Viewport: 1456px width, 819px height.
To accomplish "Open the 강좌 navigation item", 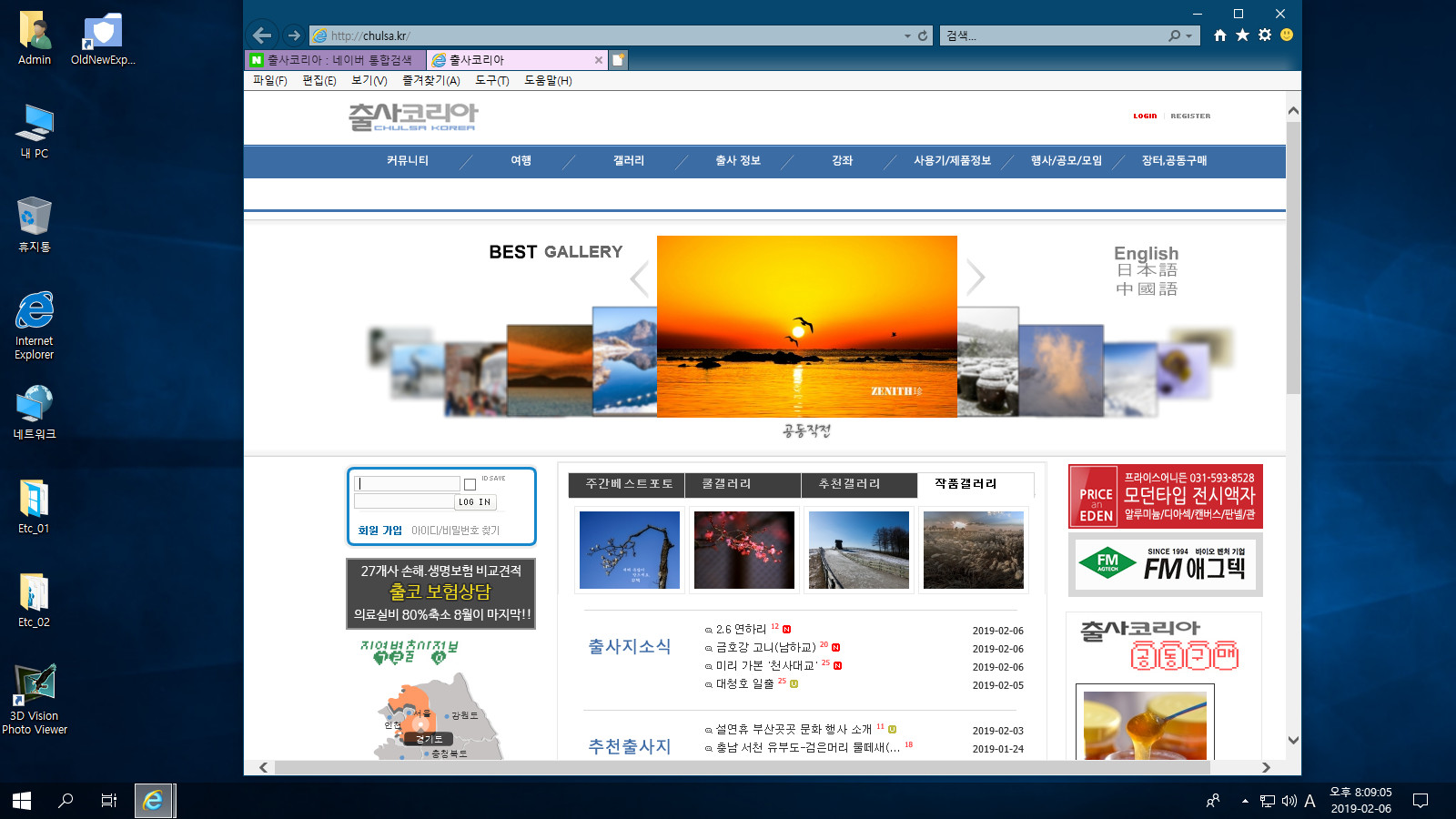I will [x=842, y=160].
